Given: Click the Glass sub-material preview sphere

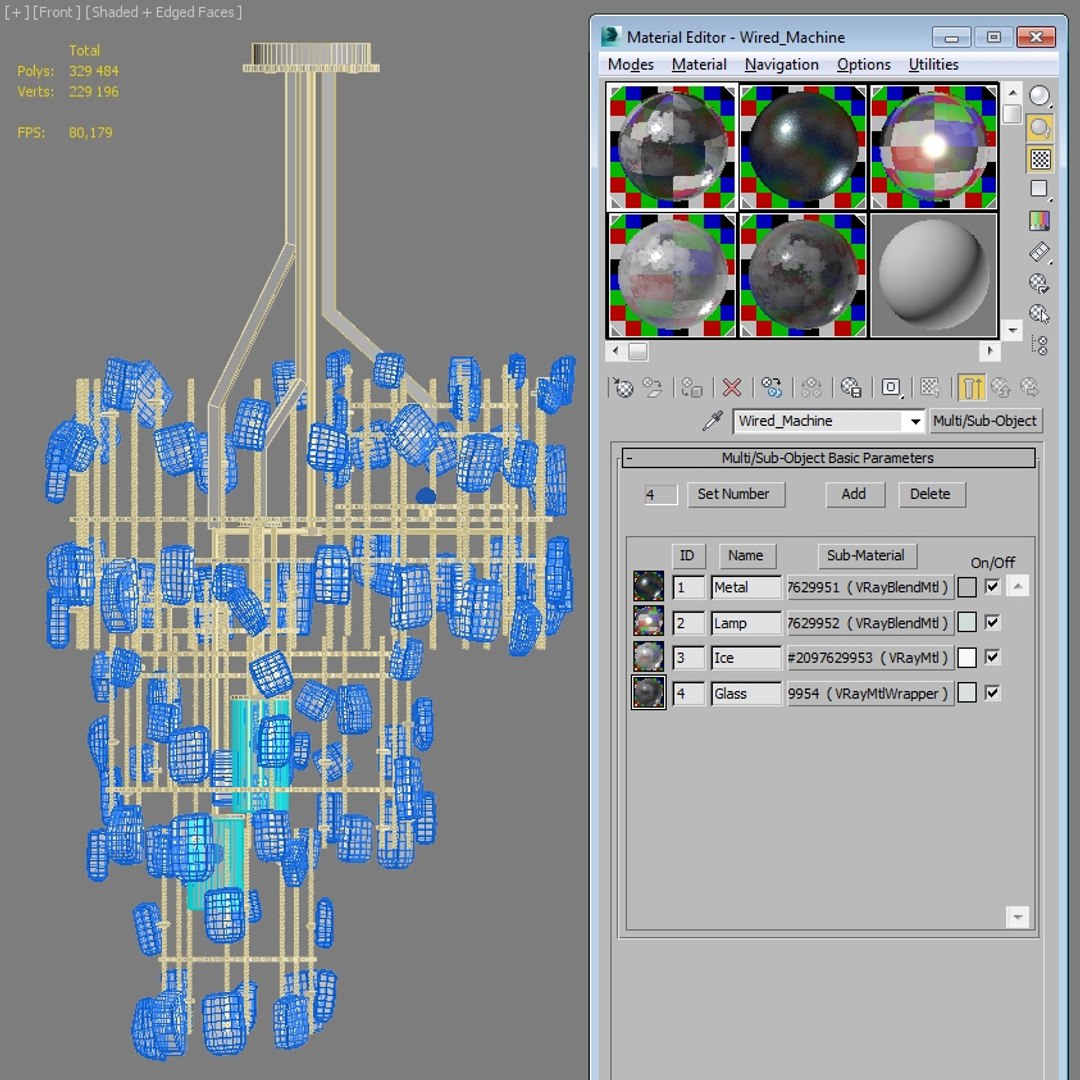Looking at the screenshot, I should coord(648,692).
